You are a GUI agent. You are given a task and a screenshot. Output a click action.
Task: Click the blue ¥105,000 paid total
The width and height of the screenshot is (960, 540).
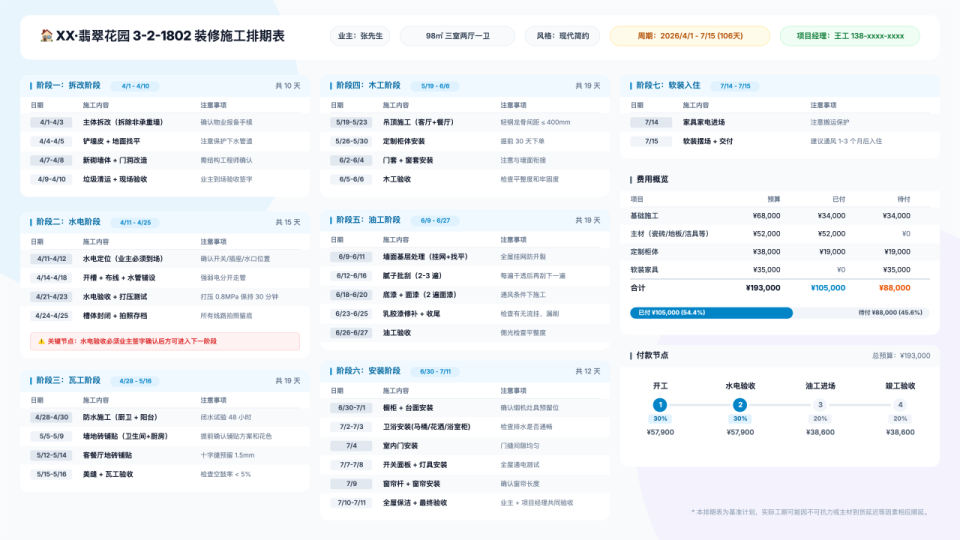(828, 288)
